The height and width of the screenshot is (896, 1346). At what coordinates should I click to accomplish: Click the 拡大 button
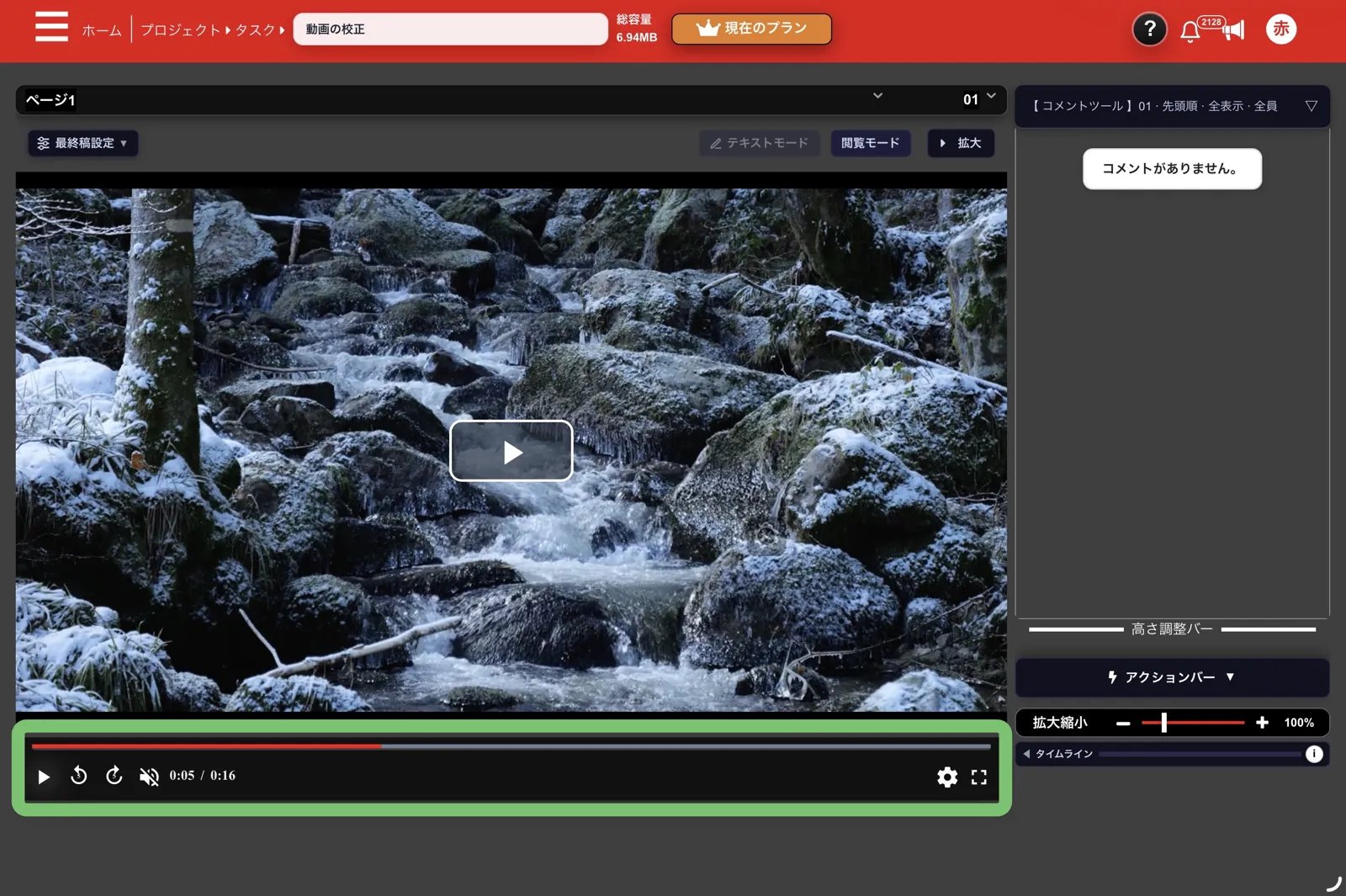(x=961, y=143)
